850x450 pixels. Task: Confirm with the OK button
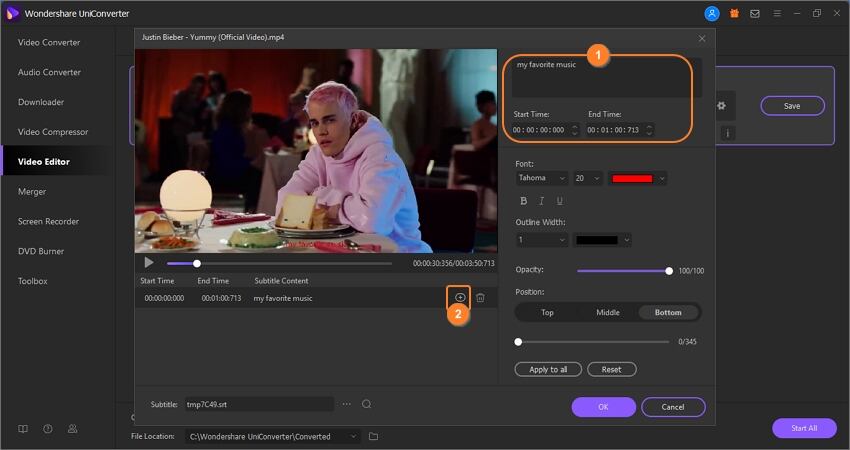point(603,407)
